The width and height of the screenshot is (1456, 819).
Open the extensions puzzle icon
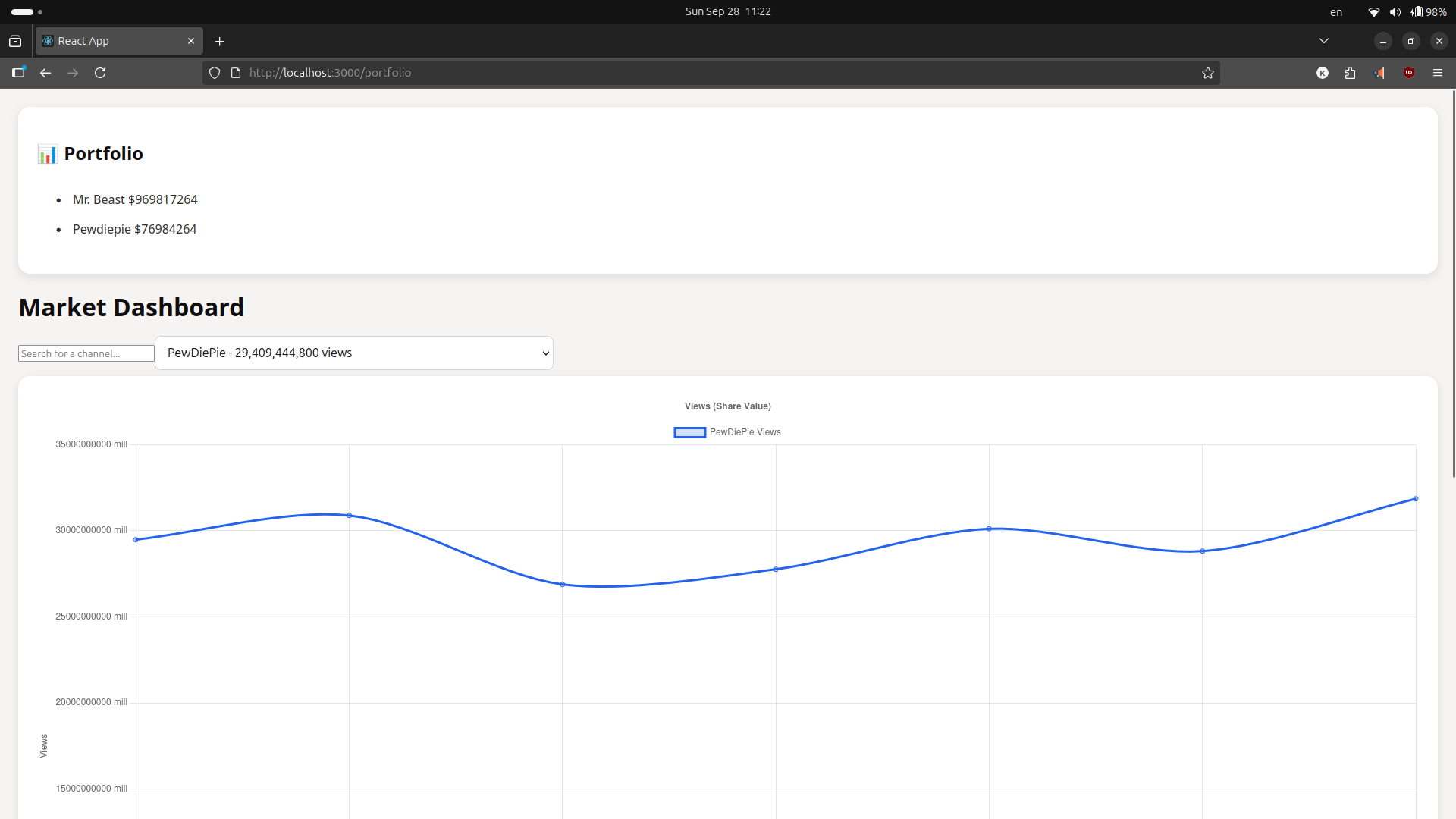(x=1351, y=73)
